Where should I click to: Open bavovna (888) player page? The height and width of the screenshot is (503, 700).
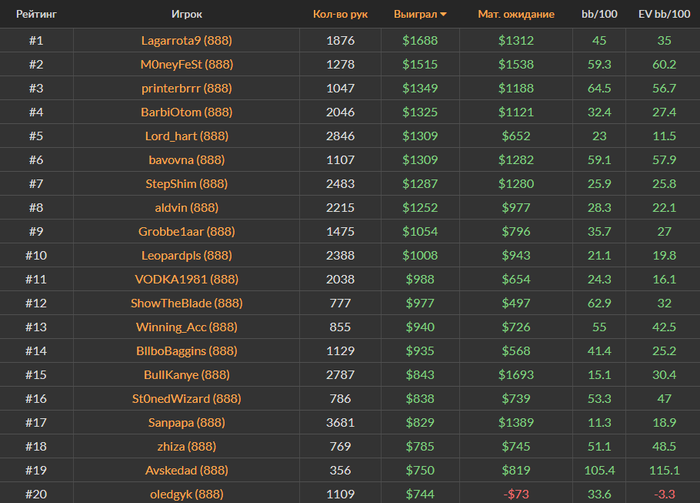coord(187,160)
